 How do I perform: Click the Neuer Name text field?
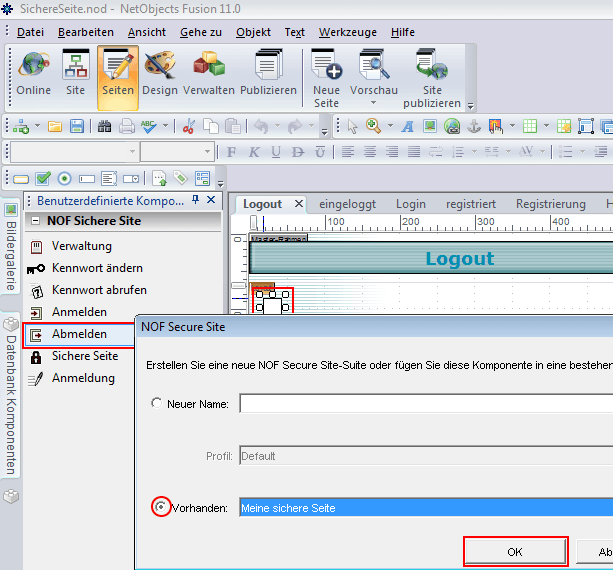[x=426, y=403]
